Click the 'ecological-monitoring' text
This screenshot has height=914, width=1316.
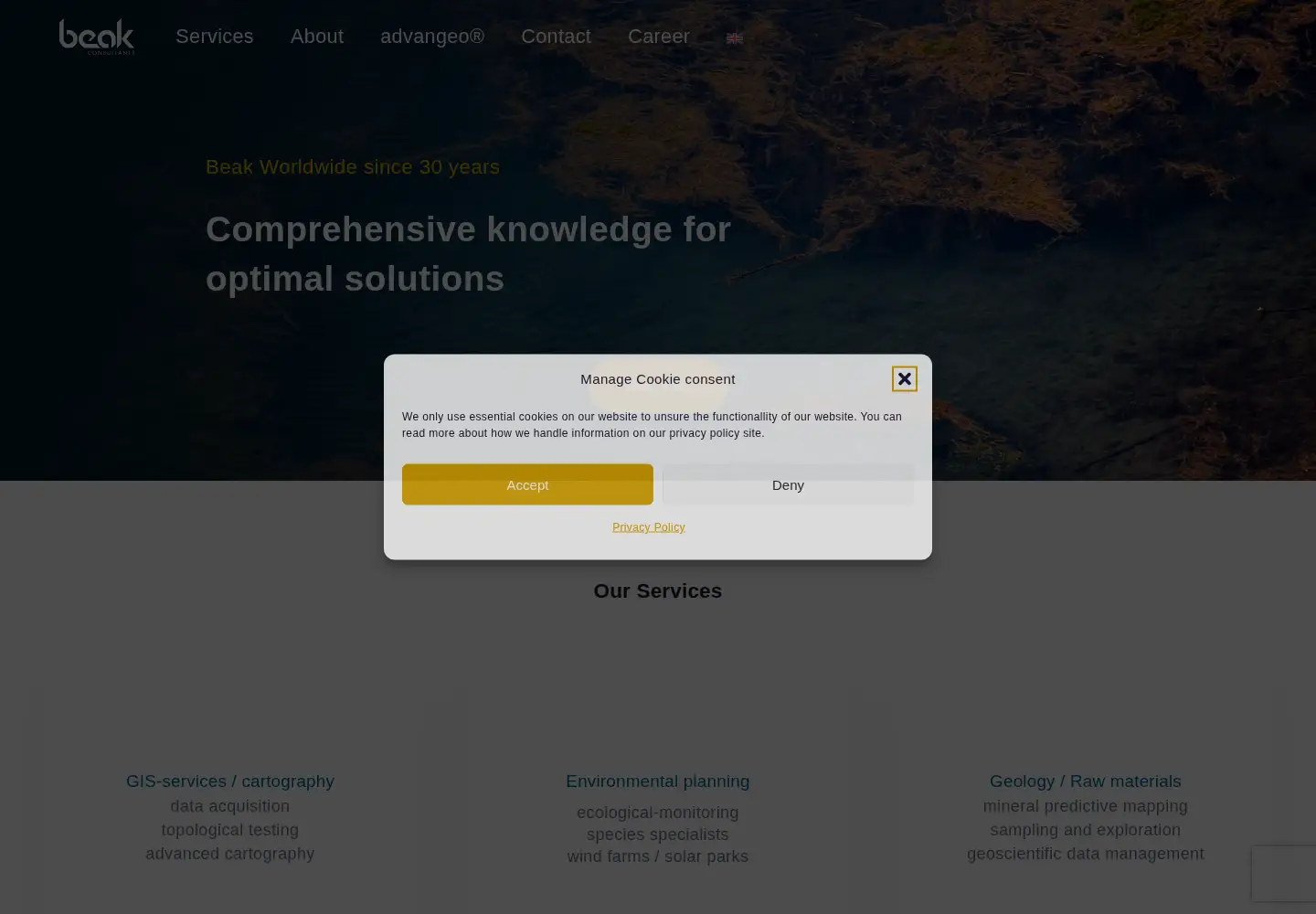tap(658, 813)
